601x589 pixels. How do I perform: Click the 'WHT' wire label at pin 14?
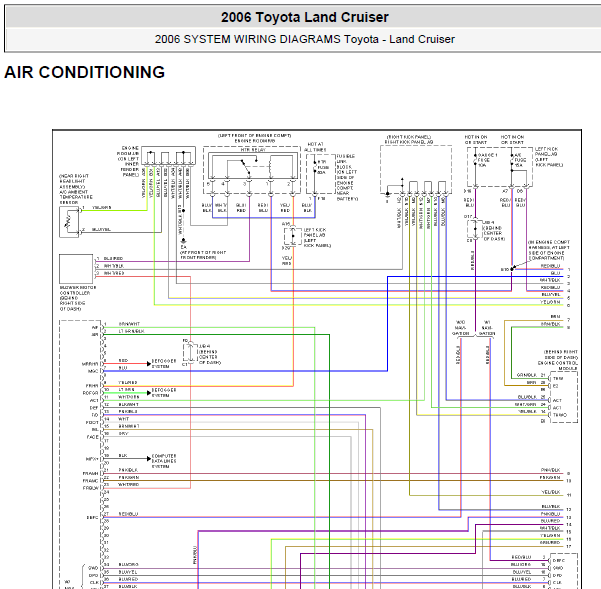[123, 419]
